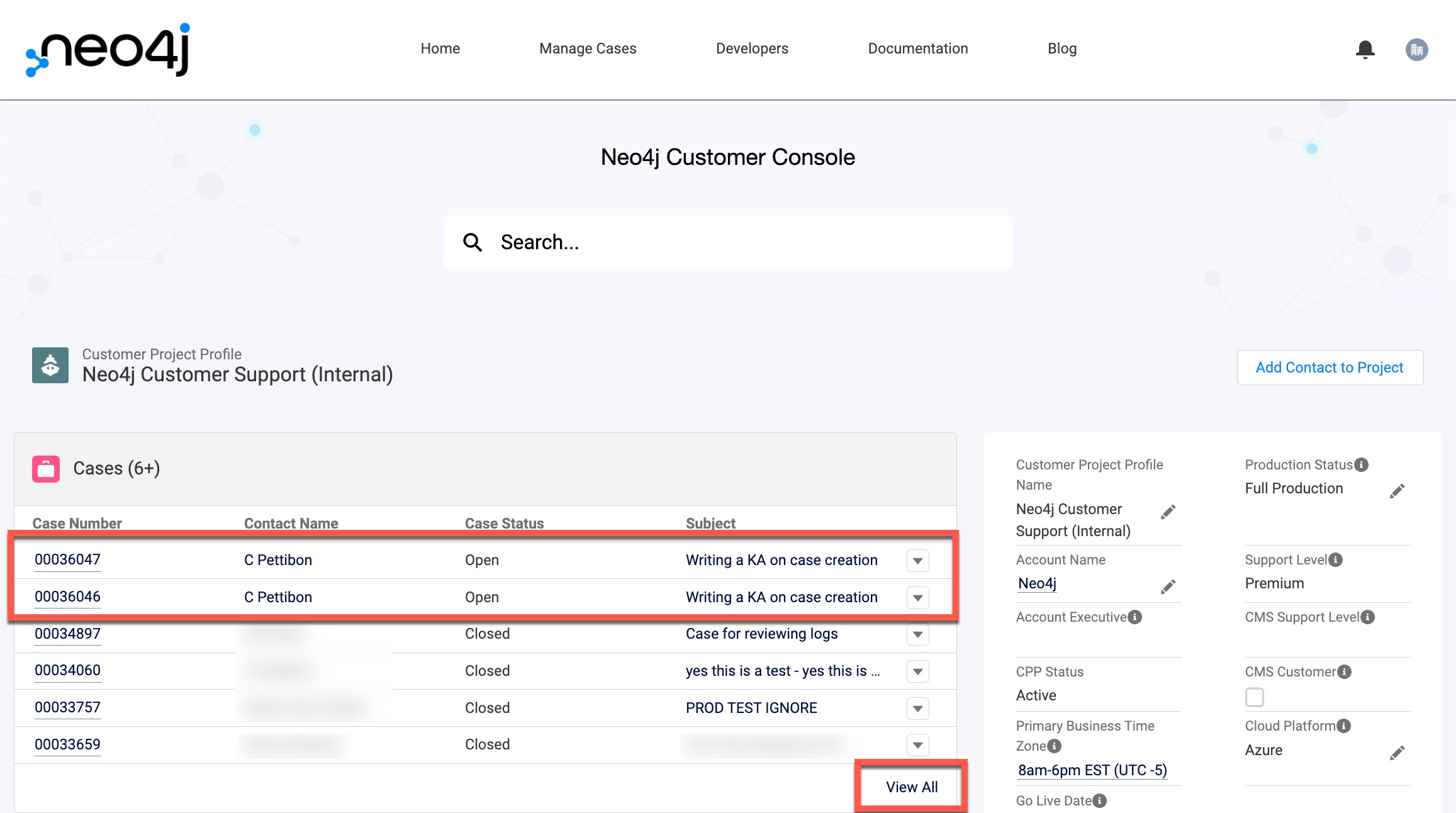
Task: Open subject 'PROD TEST IGNORE'
Action: pyautogui.click(x=751, y=708)
